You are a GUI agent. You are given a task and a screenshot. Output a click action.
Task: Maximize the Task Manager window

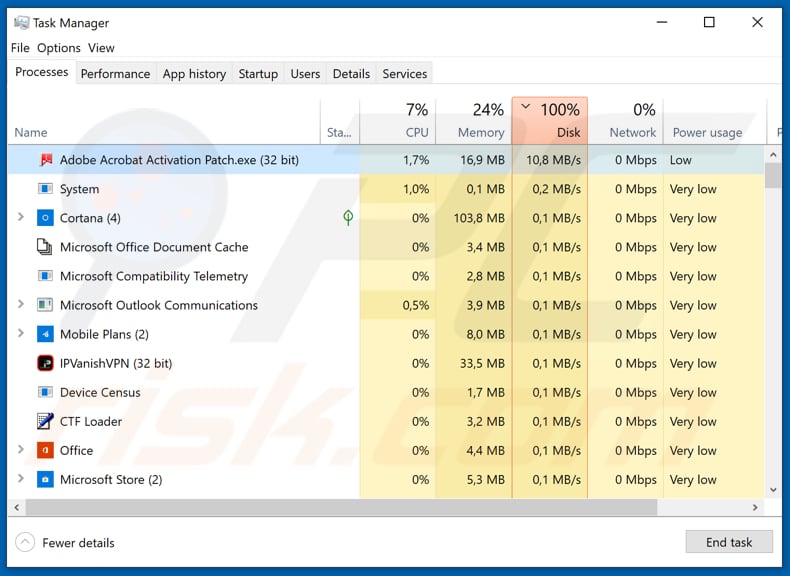tap(709, 22)
